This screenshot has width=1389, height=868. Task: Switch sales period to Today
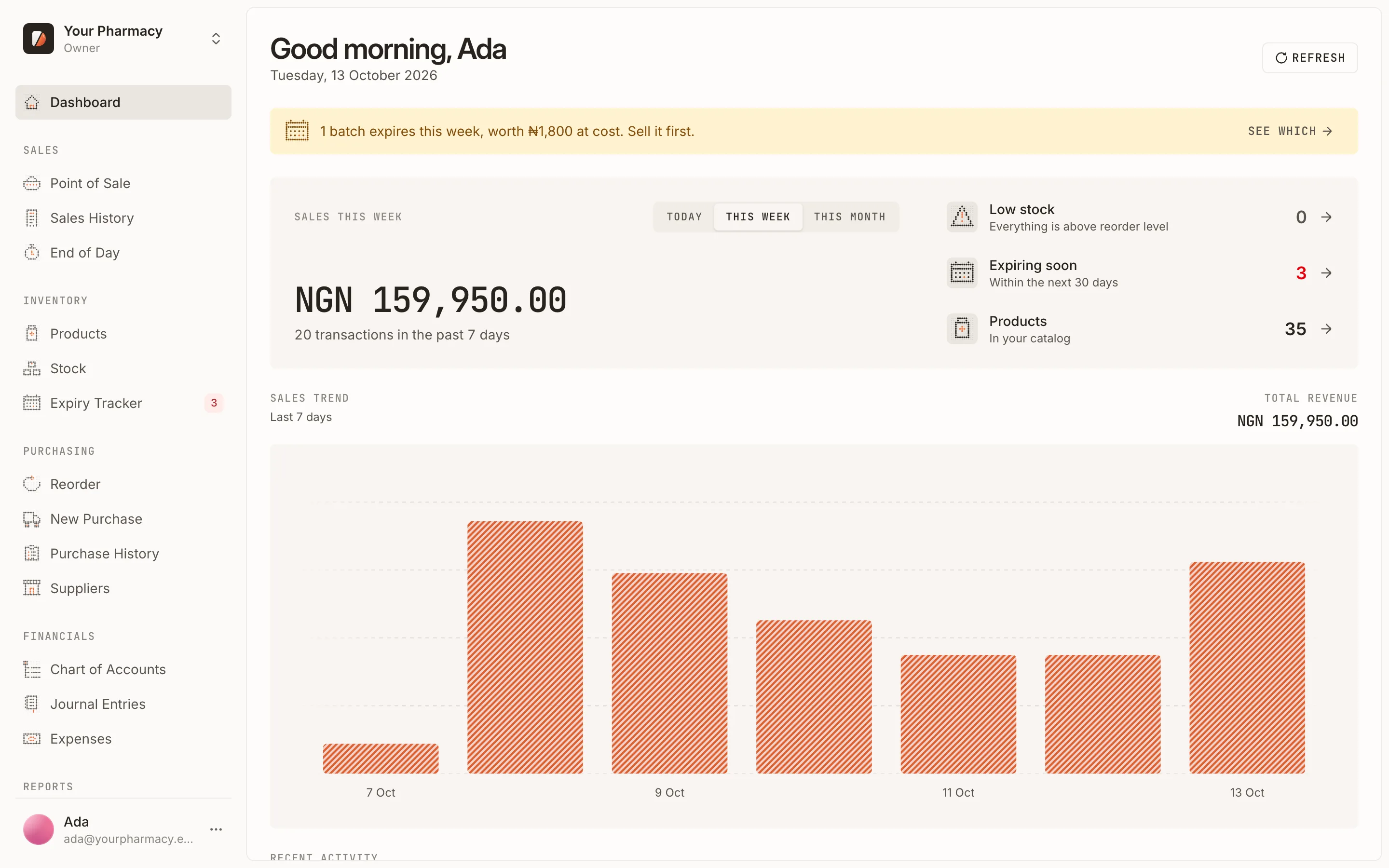tap(684, 217)
